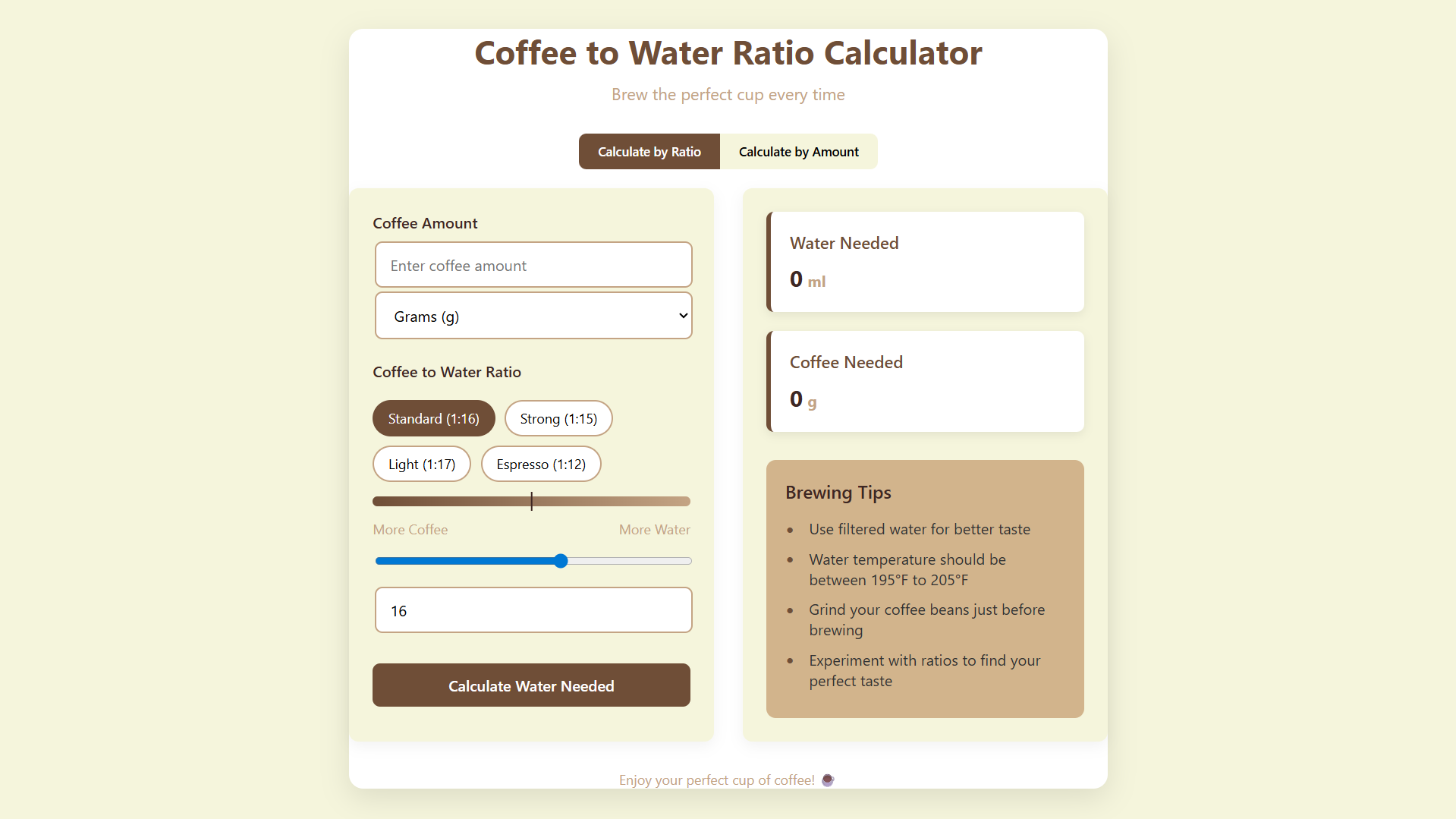Viewport: 1456px width, 819px height.
Task: Click the Brewing Tips panel heading
Action: click(838, 493)
